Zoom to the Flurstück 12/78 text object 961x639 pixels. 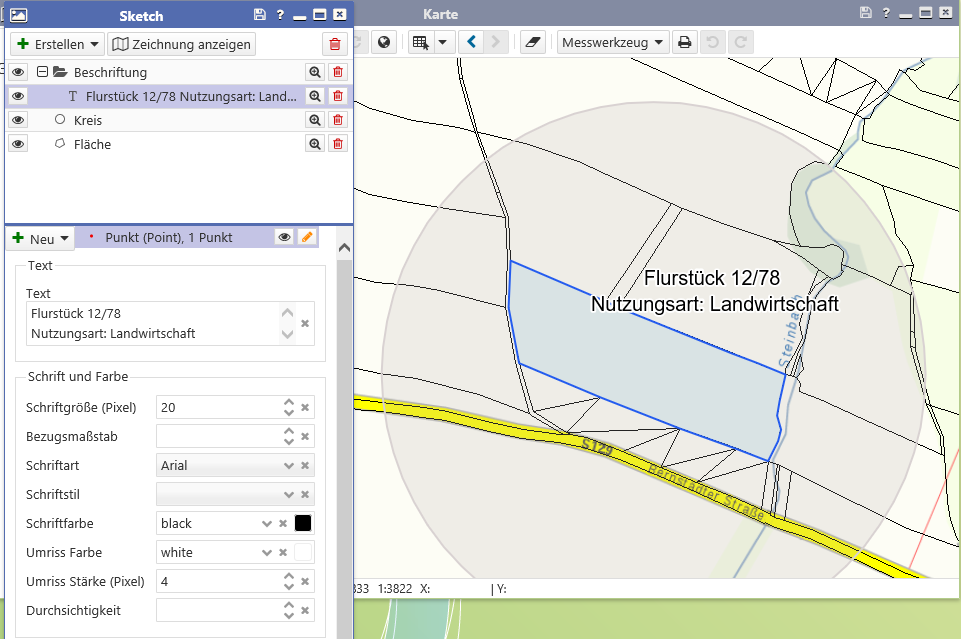pyautogui.click(x=315, y=96)
